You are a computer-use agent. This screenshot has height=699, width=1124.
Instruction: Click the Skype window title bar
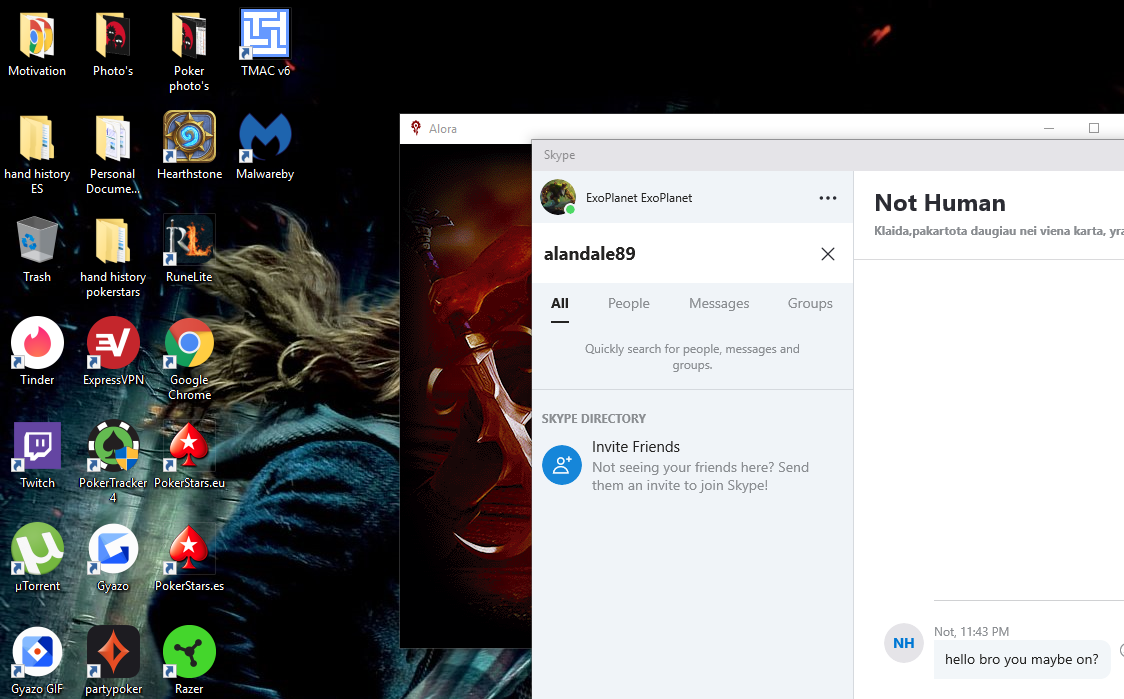click(x=828, y=155)
